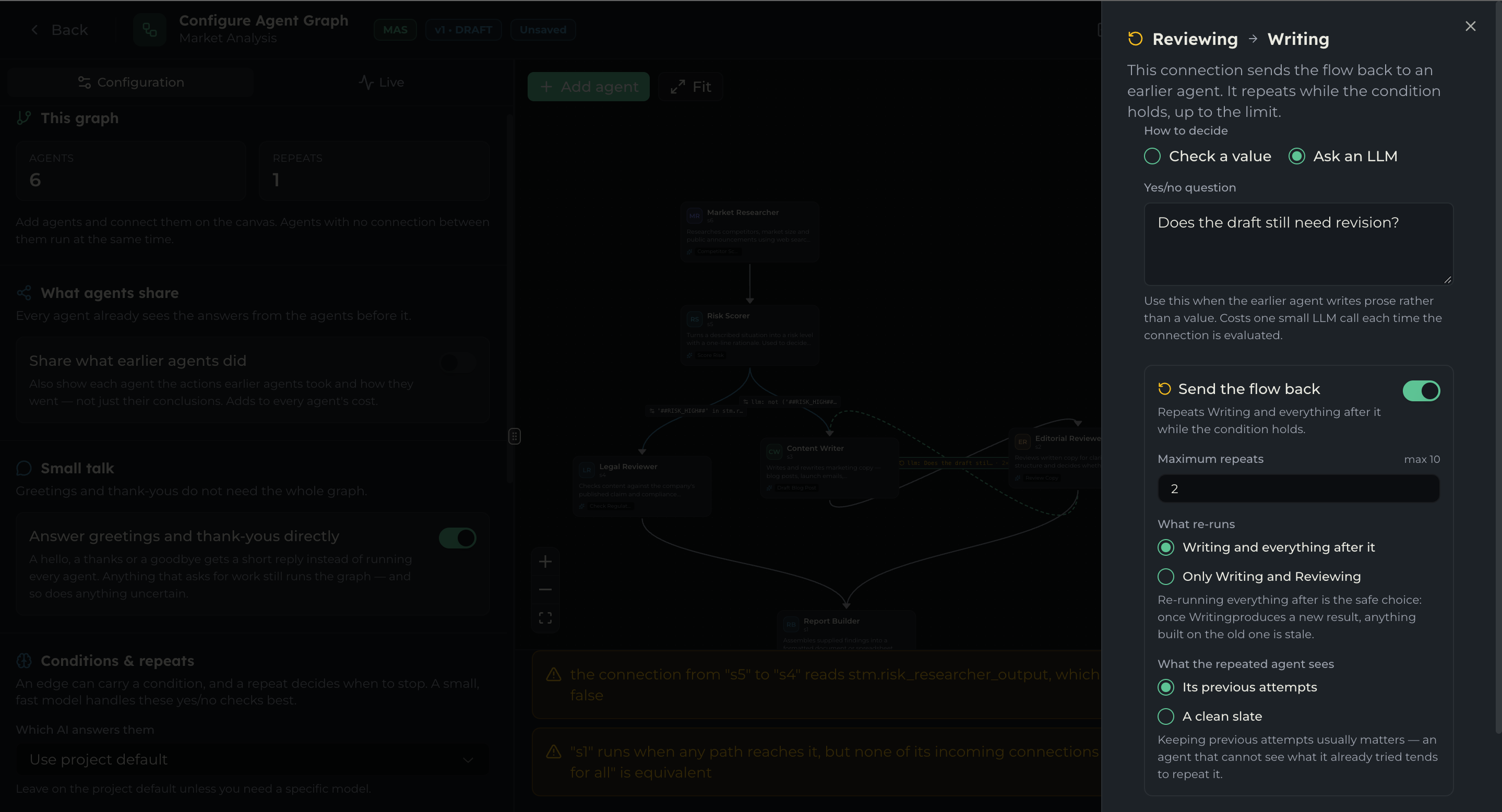This screenshot has width=1502, height=812.
Task: Click the warning icon on s1 runs message
Action: coord(553,752)
